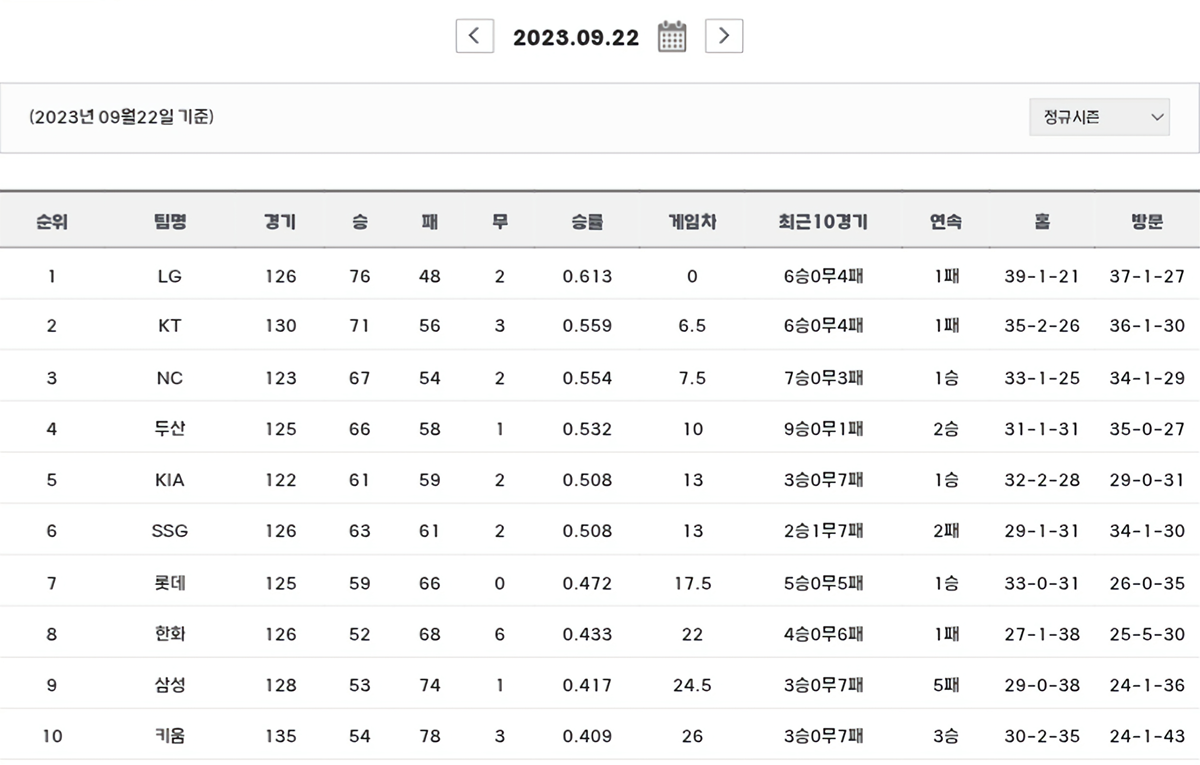The width and height of the screenshot is (1200, 765).
Task: Click 삼성 win rate 0.417
Action: coord(587,685)
